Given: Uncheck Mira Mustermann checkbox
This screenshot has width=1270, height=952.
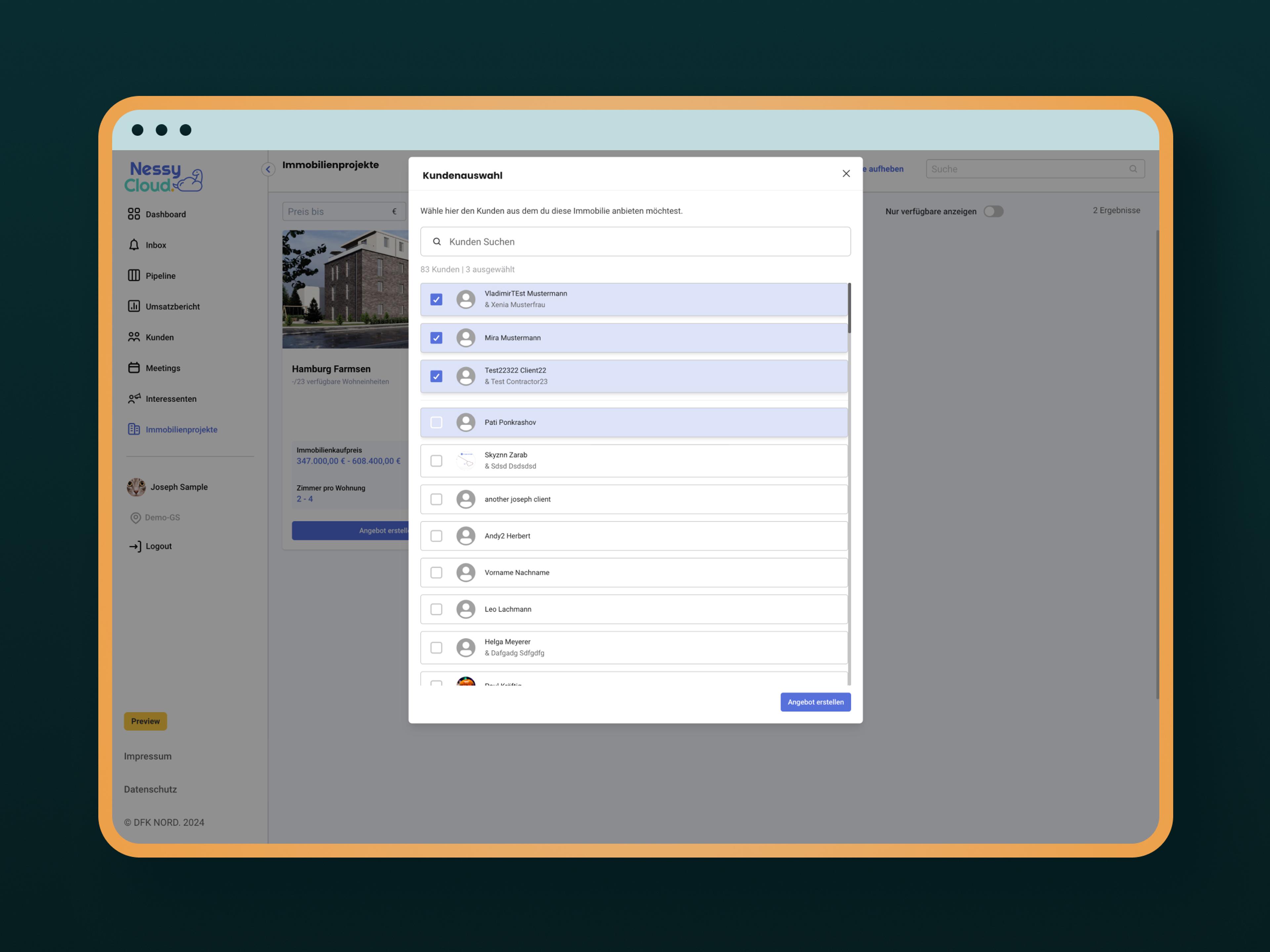Looking at the screenshot, I should (x=436, y=338).
